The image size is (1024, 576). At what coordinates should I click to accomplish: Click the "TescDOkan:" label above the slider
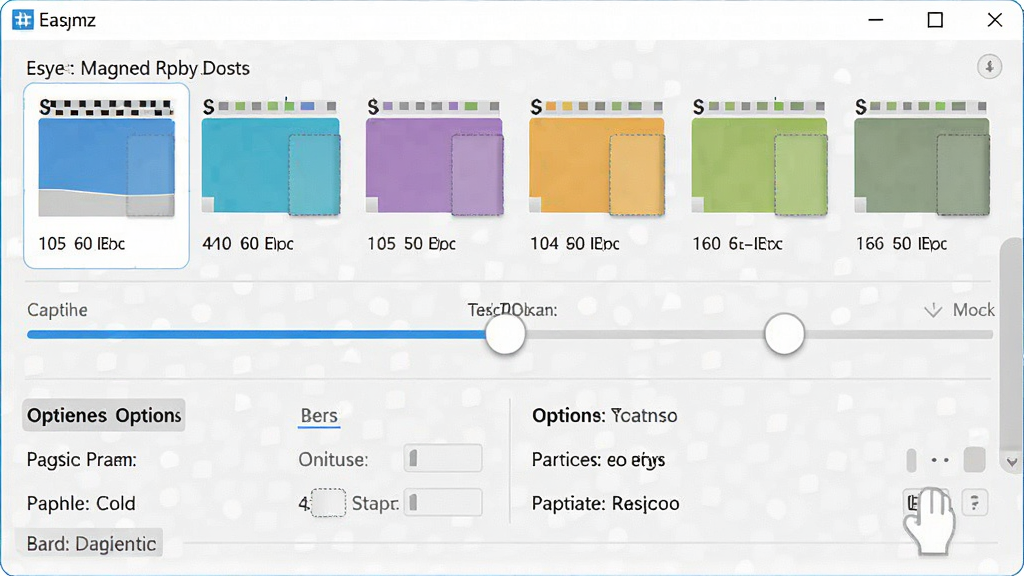point(513,310)
